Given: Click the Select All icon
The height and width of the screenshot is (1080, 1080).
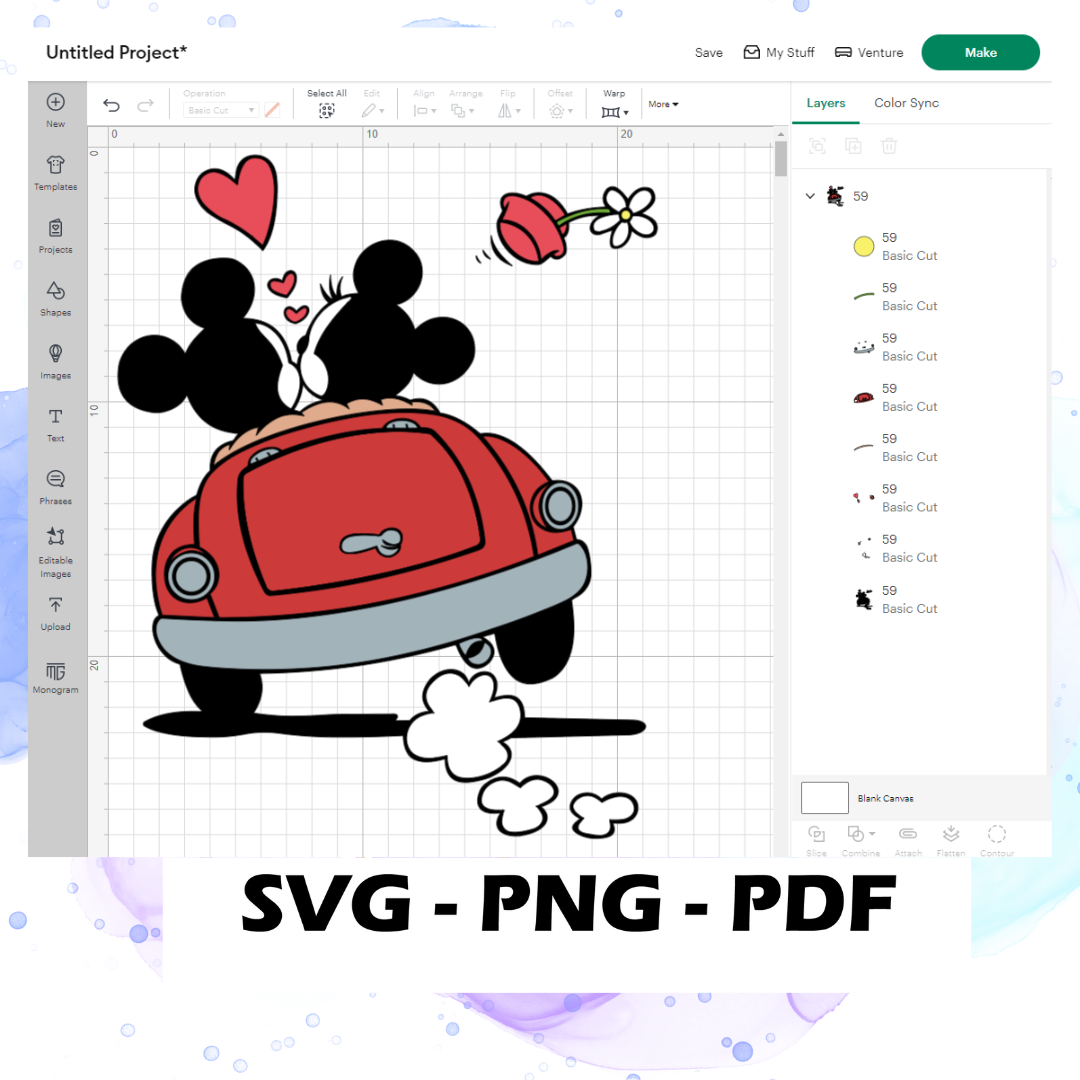Looking at the screenshot, I should pyautogui.click(x=326, y=110).
